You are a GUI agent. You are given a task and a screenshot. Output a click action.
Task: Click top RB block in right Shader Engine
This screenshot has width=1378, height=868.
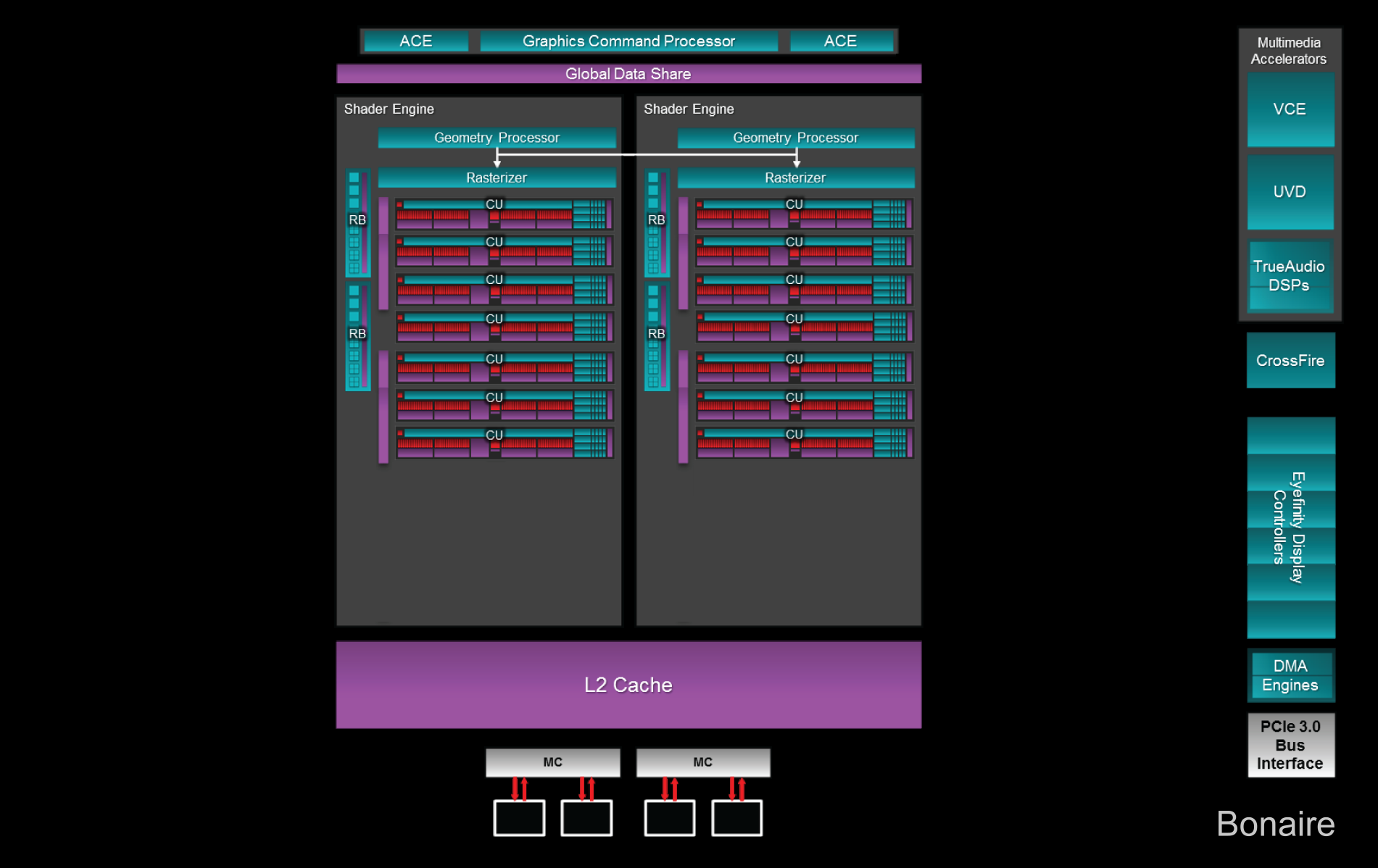657,222
